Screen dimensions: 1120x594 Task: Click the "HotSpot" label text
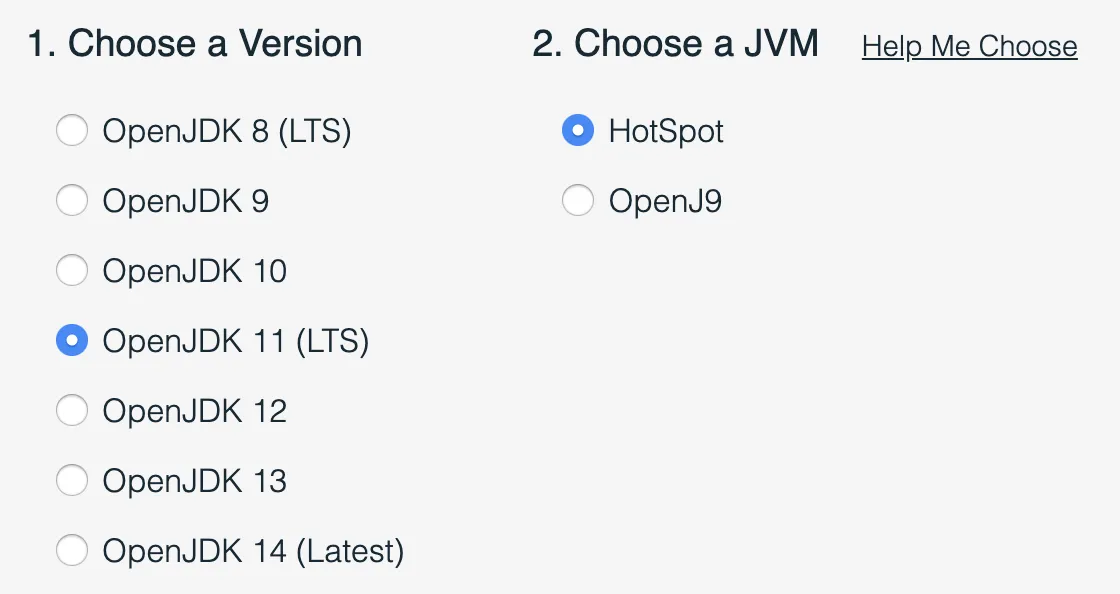pos(666,131)
